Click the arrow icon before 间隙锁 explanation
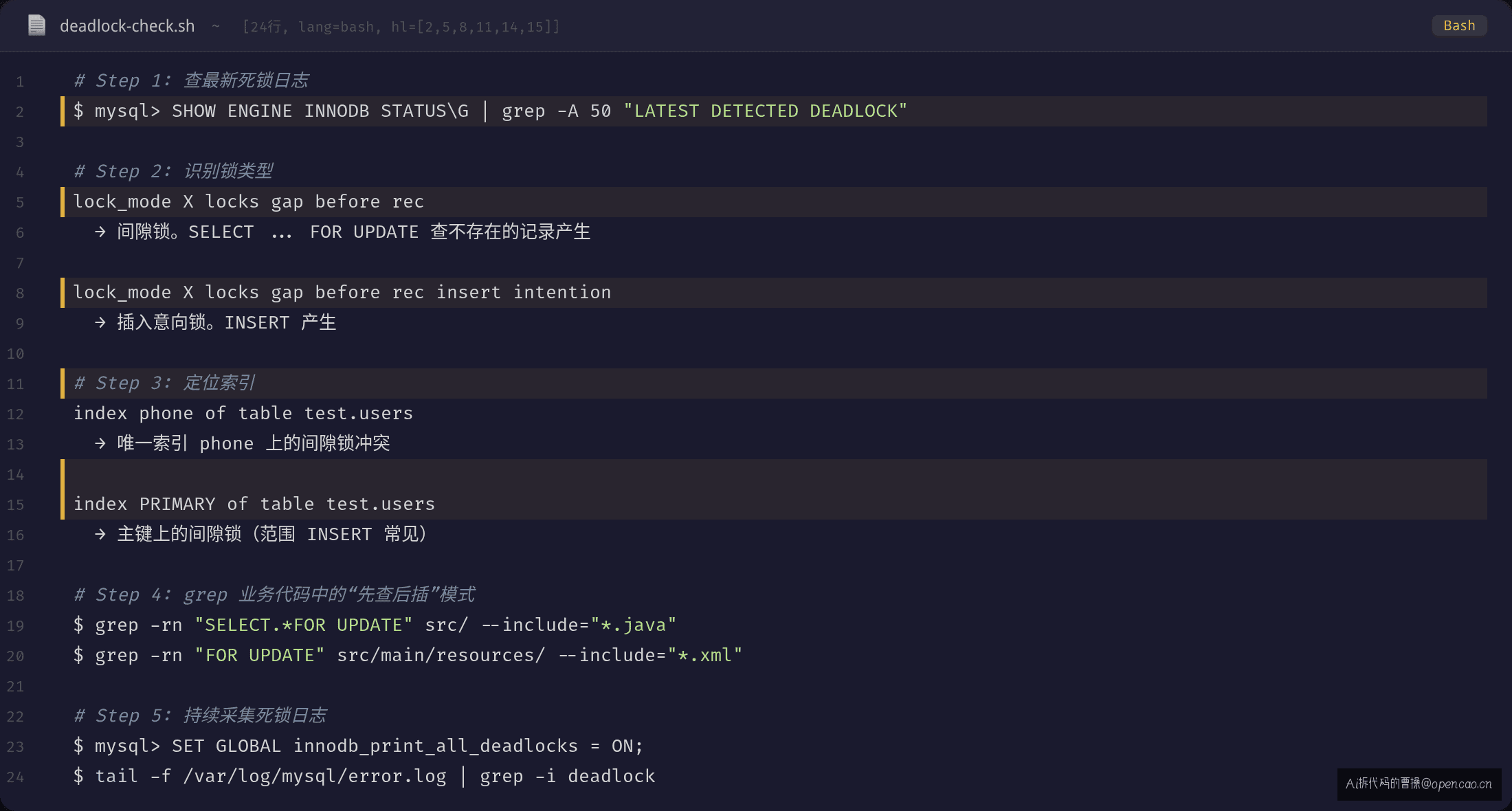This screenshot has height=811, width=1512. tap(100, 232)
